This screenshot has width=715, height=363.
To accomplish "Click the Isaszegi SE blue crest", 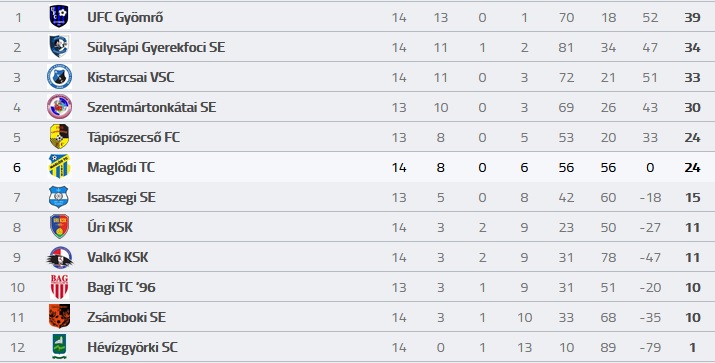I will point(59,197).
